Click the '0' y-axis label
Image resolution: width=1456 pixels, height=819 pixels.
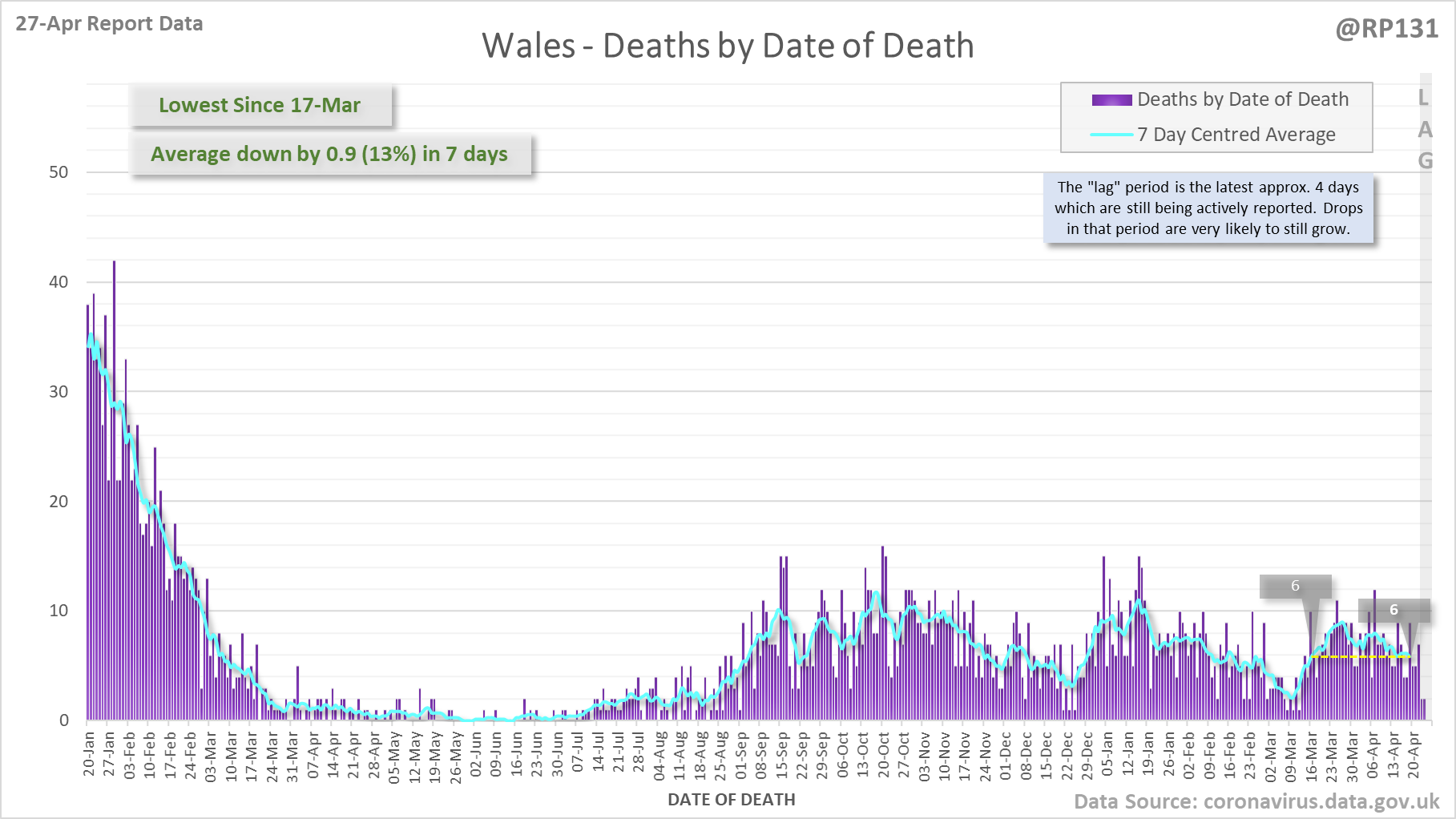pos(64,720)
